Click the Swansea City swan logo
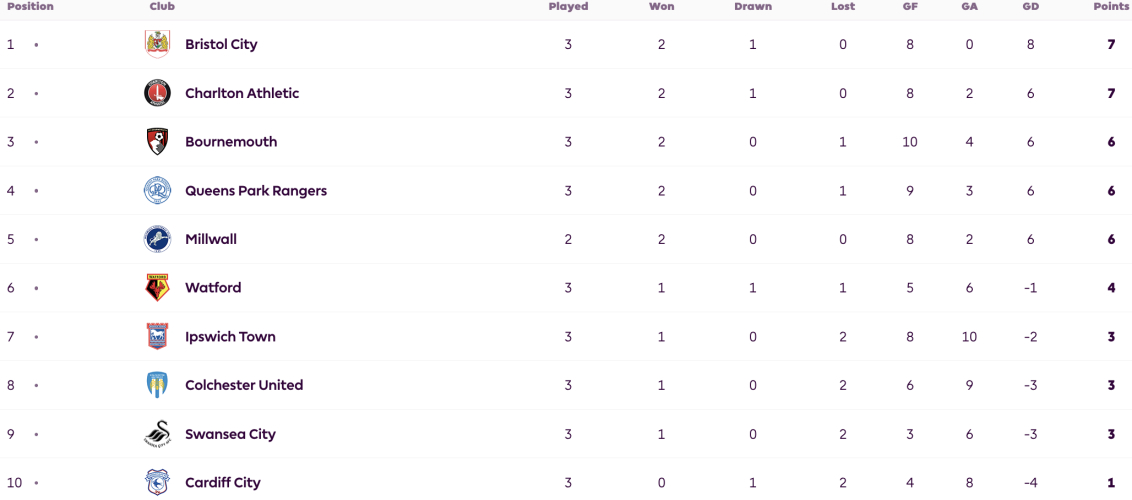Image resolution: width=1132 pixels, height=500 pixels. (157, 434)
